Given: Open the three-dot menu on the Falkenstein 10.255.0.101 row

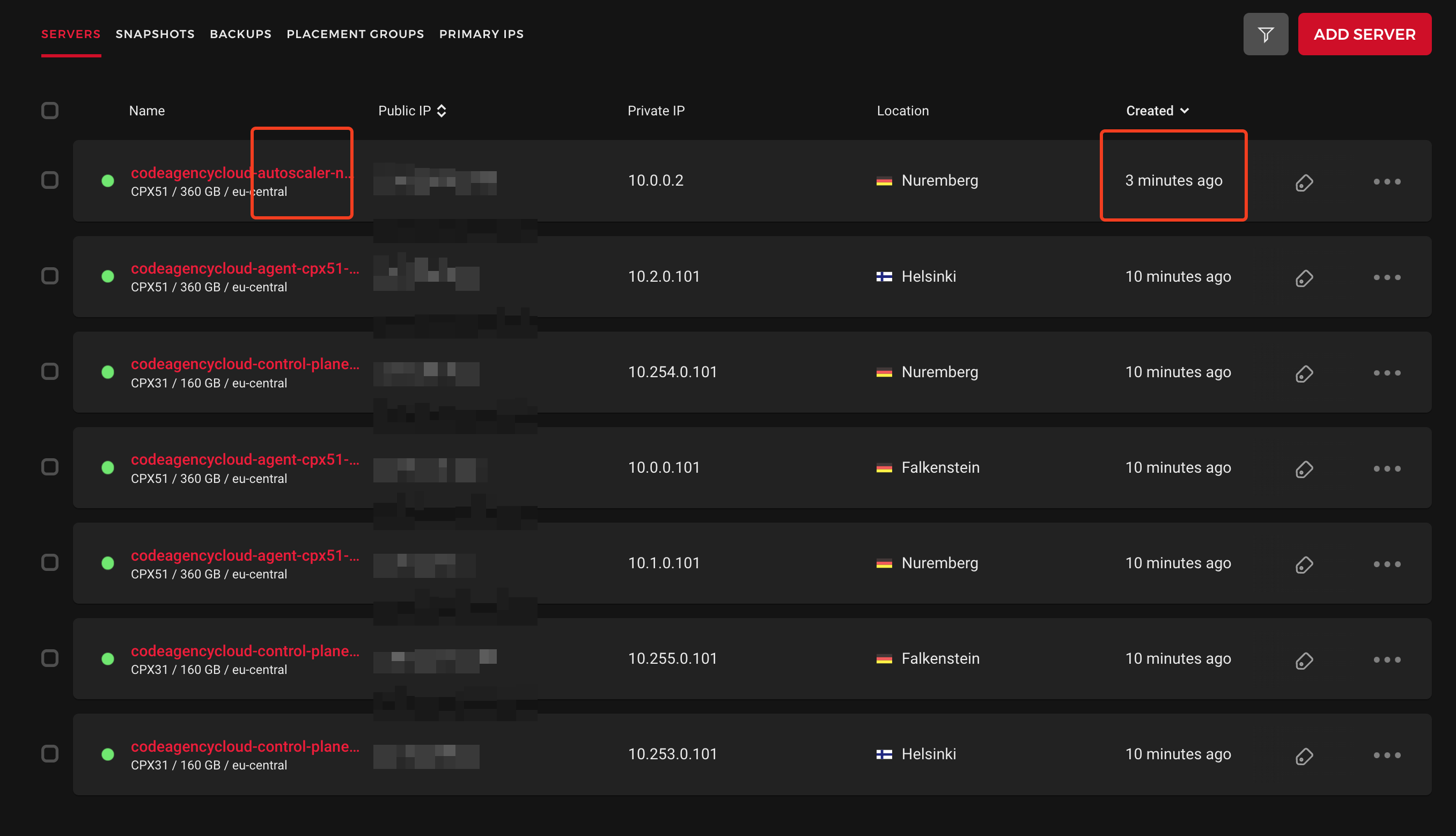Looking at the screenshot, I should coord(1387,659).
